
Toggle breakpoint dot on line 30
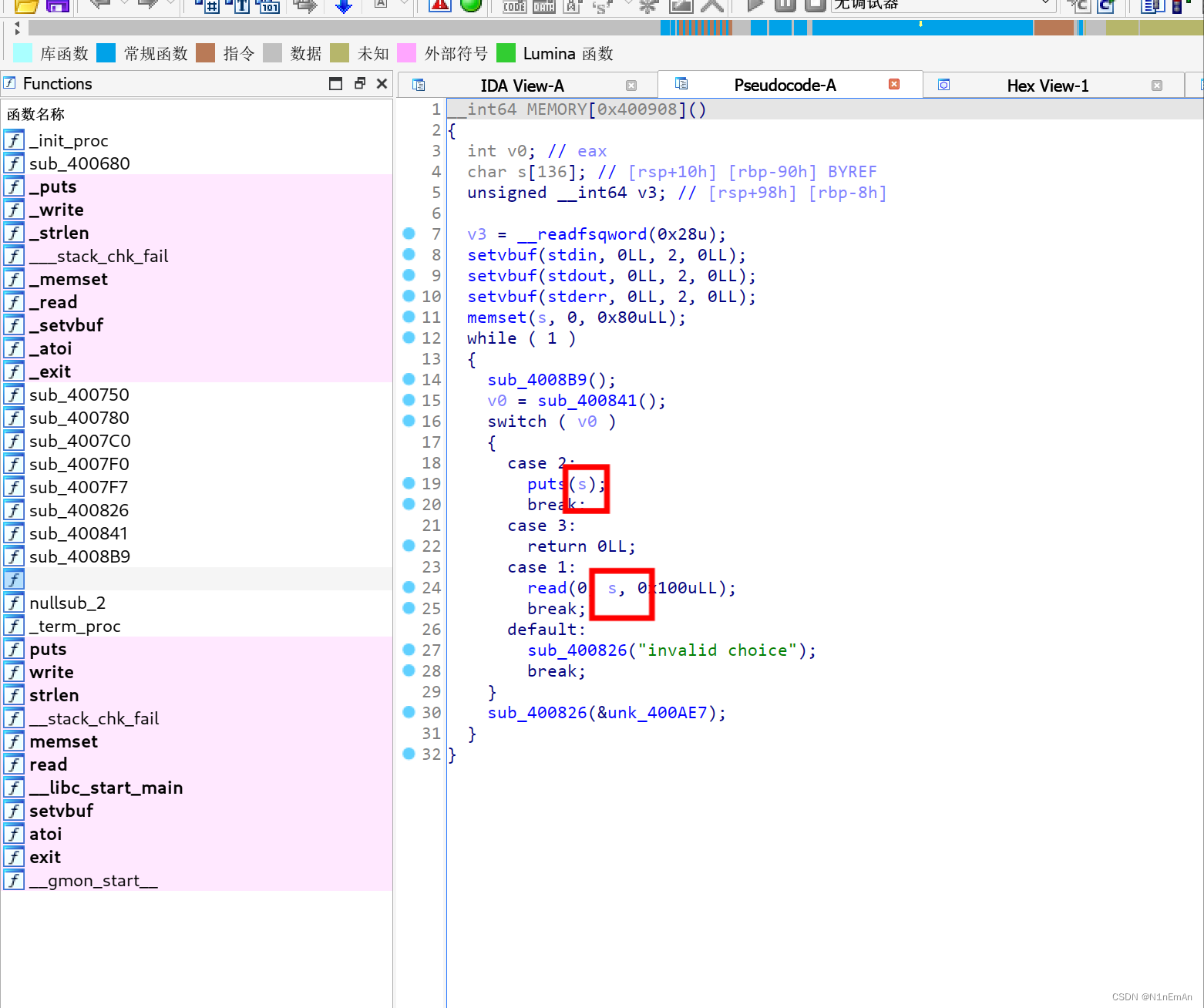click(409, 712)
